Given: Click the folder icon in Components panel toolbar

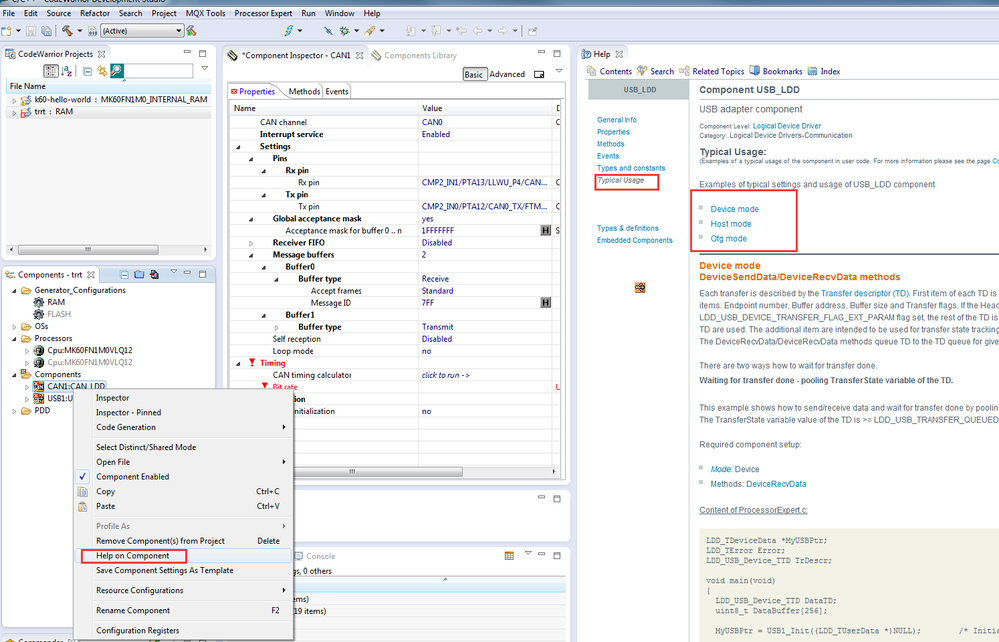Looking at the screenshot, I should coord(139,275).
